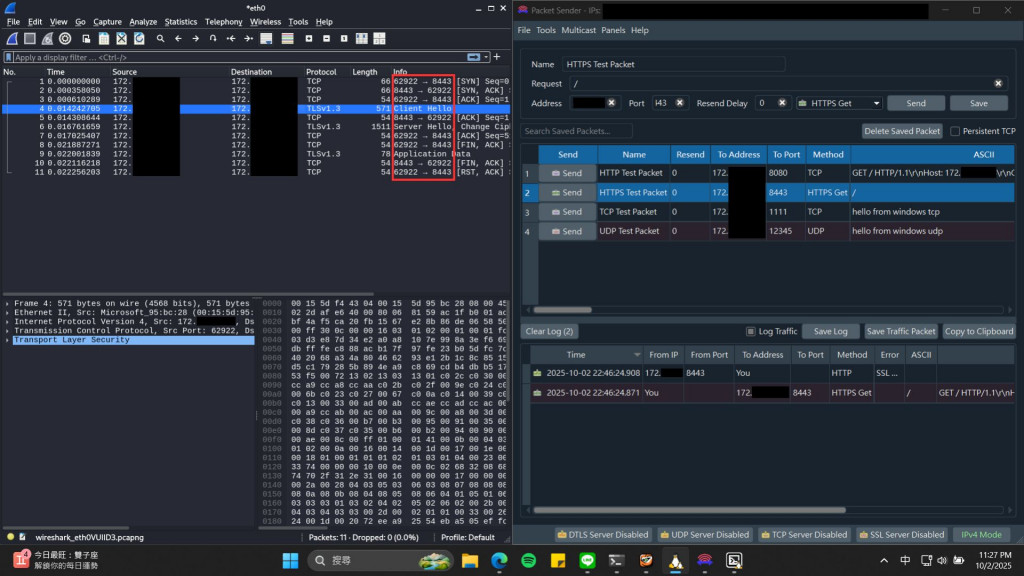Go back in packet history
This screenshot has height=576, width=1024.
coord(178,39)
